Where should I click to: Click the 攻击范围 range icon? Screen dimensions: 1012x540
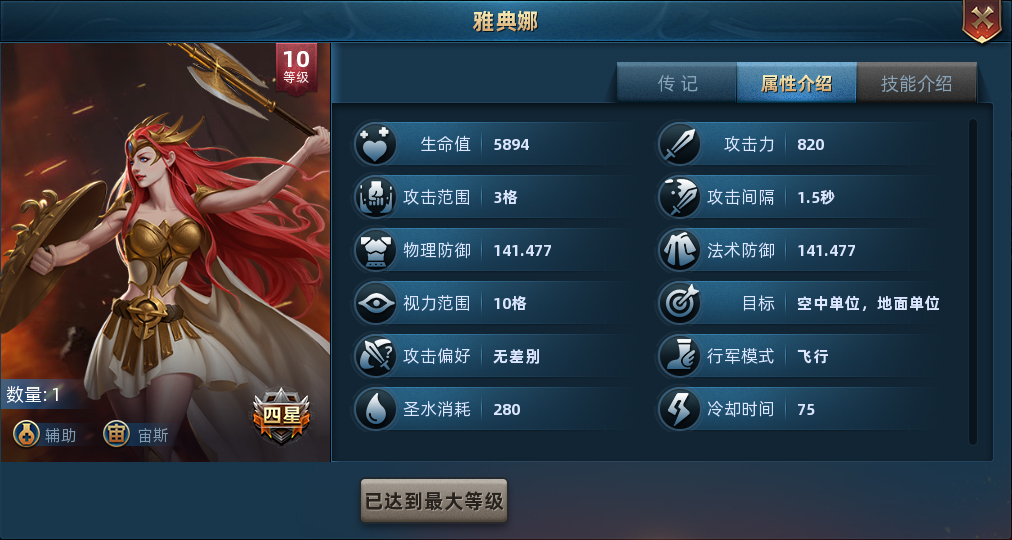tap(376, 197)
